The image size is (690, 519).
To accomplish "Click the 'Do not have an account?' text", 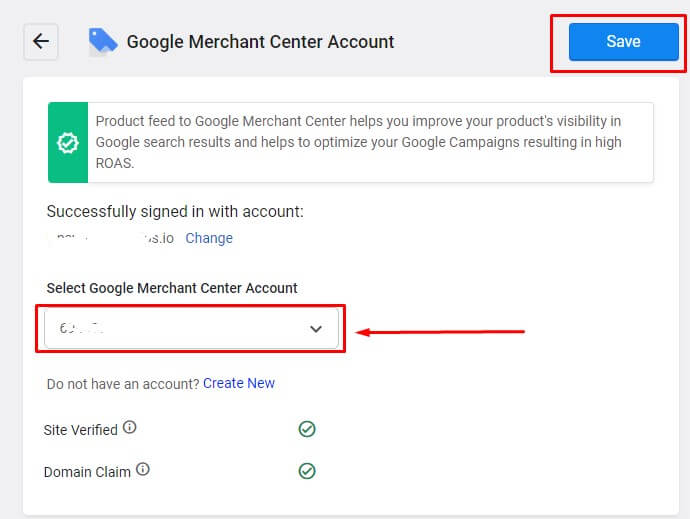I will 123,384.
